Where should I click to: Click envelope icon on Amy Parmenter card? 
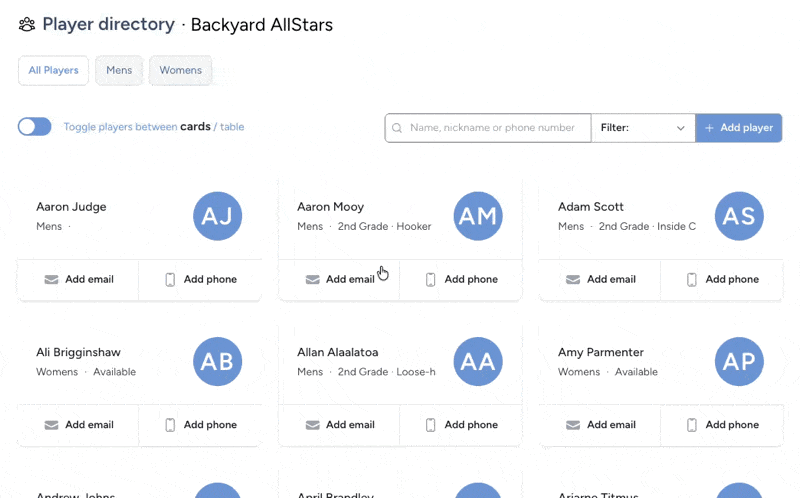coord(573,425)
